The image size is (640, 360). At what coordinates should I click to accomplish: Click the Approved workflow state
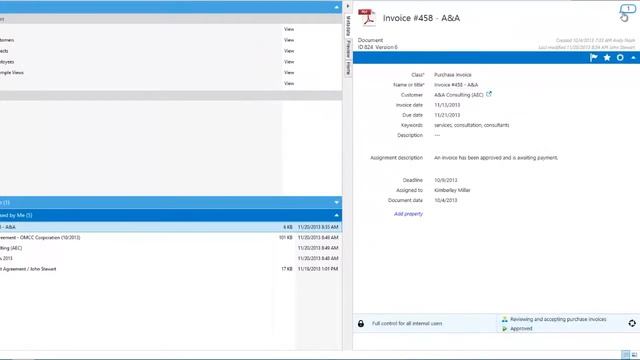[521, 329]
